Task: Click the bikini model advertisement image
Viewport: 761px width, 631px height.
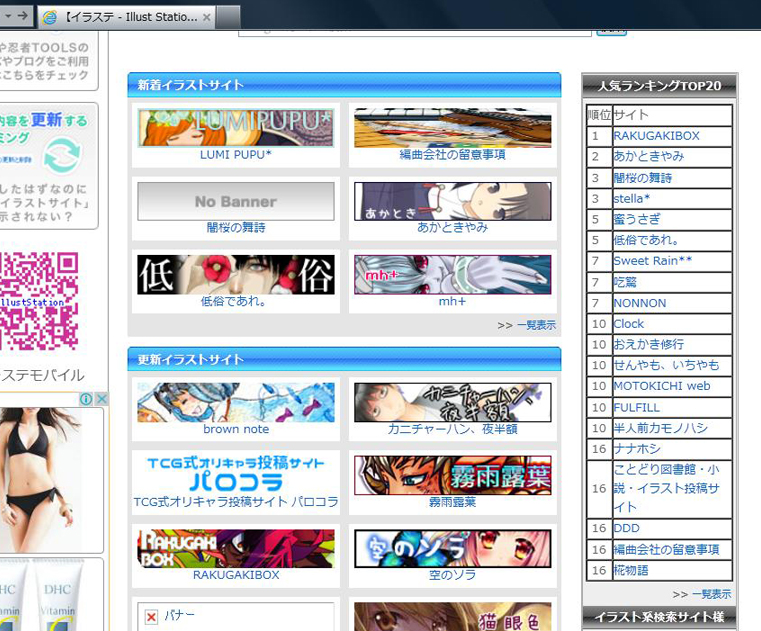Action: 41,478
